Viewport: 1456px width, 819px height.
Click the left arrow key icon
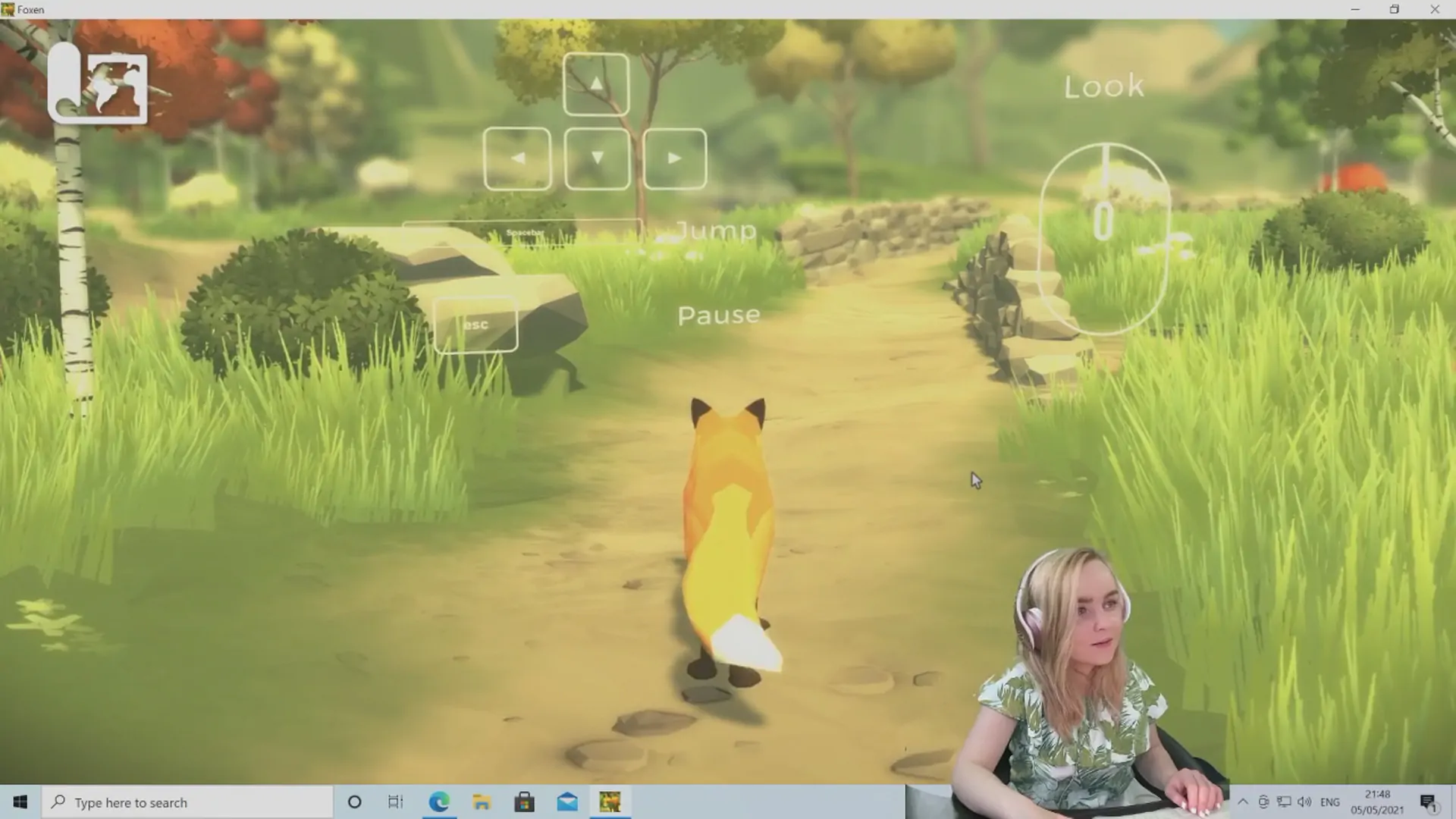[x=517, y=158]
